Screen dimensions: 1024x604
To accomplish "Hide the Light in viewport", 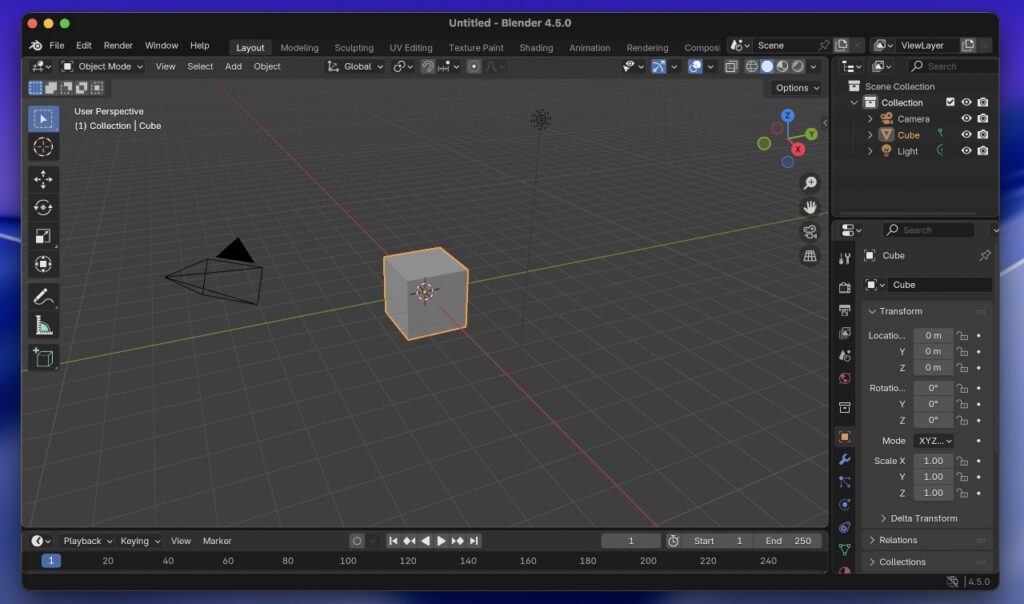I will coord(966,151).
